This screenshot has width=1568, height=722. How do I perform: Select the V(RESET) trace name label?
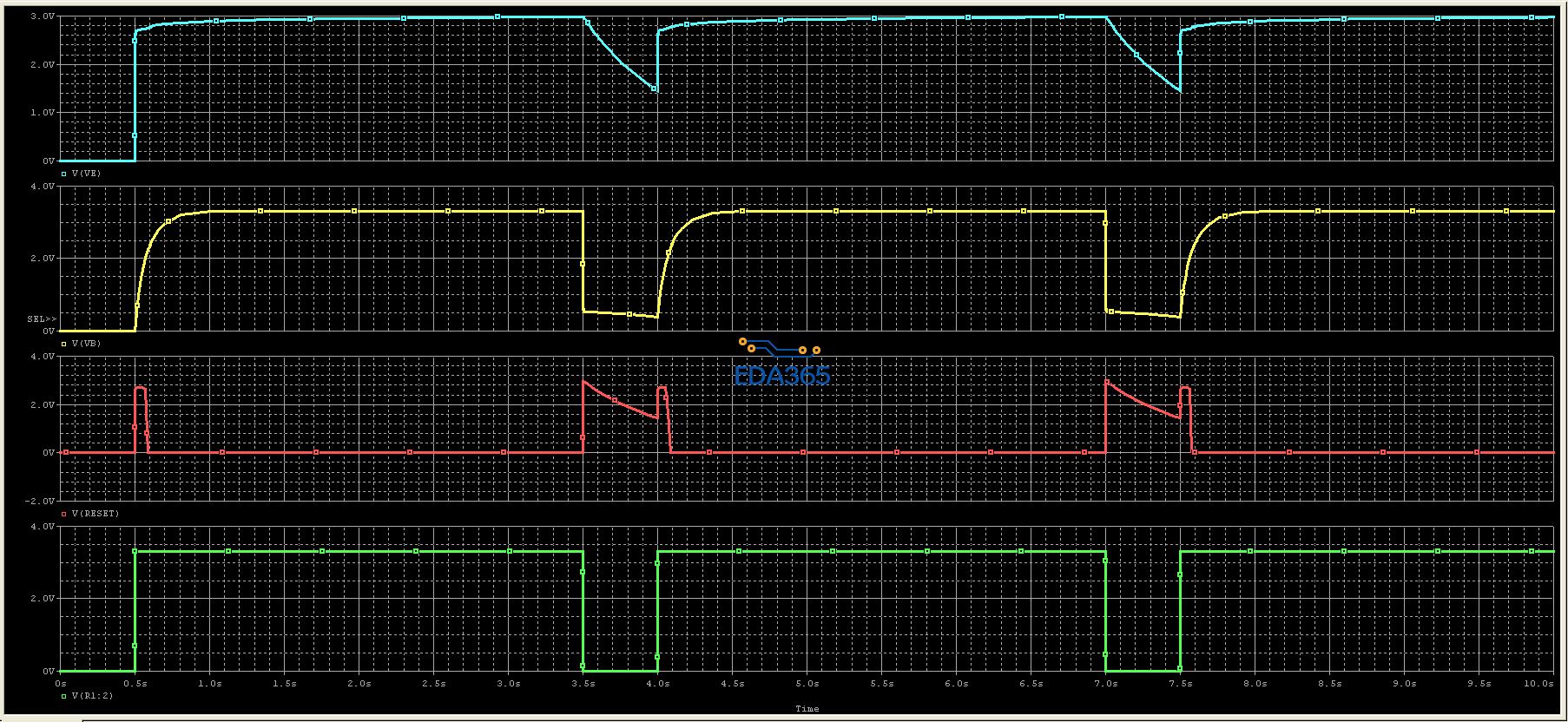click(96, 514)
